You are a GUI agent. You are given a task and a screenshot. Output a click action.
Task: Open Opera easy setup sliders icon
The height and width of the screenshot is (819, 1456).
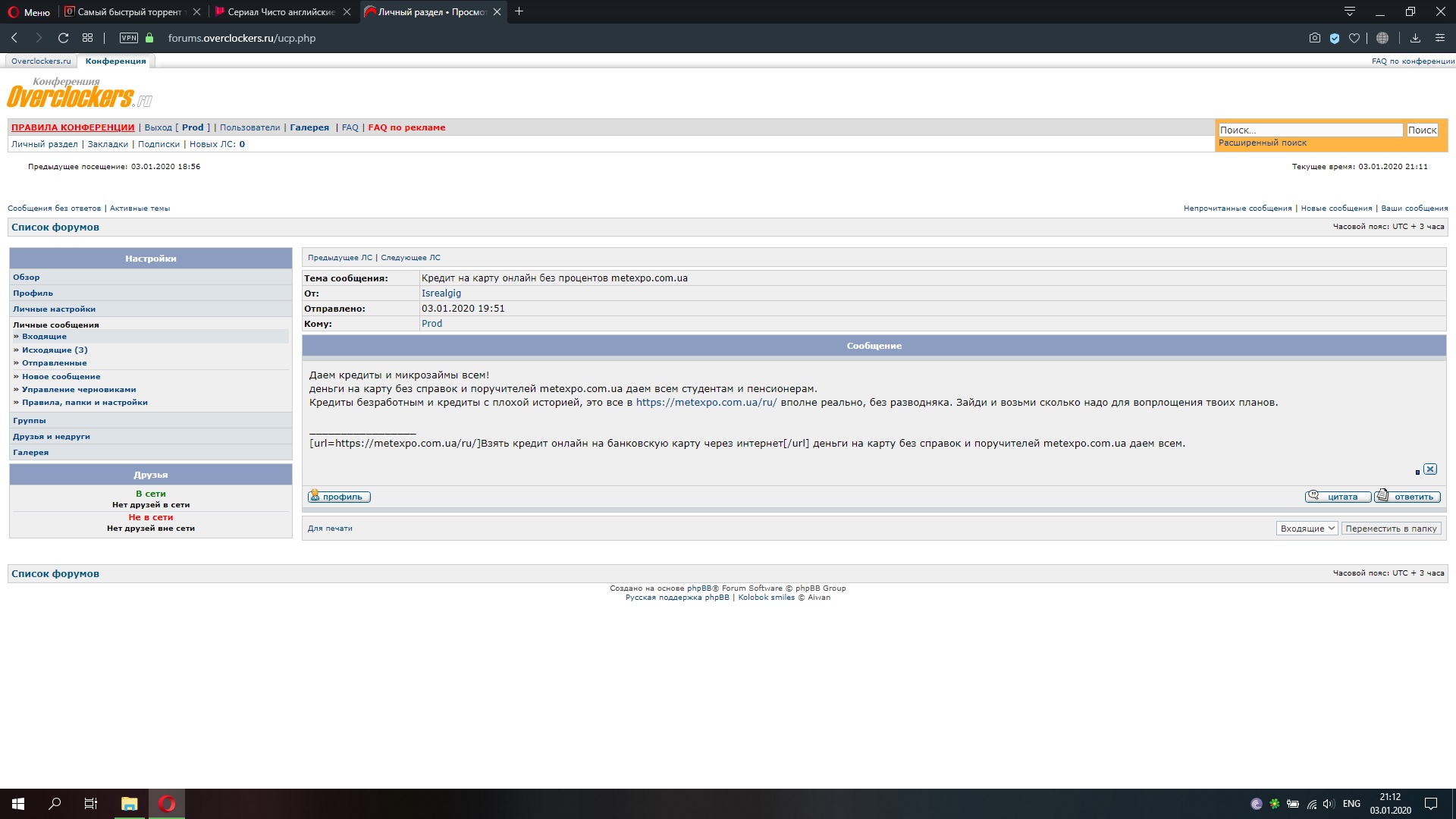[x=1439, y=38]
